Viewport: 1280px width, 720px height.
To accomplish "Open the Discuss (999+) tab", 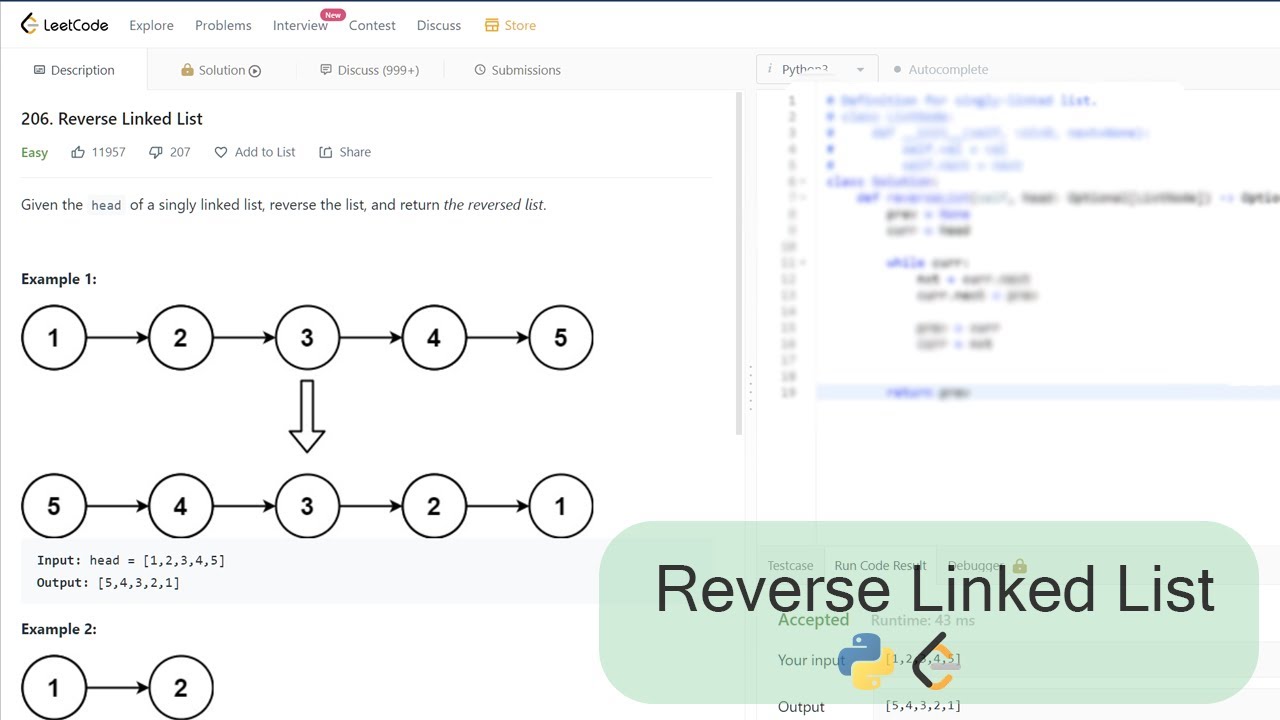I will (x=369, y=70).
